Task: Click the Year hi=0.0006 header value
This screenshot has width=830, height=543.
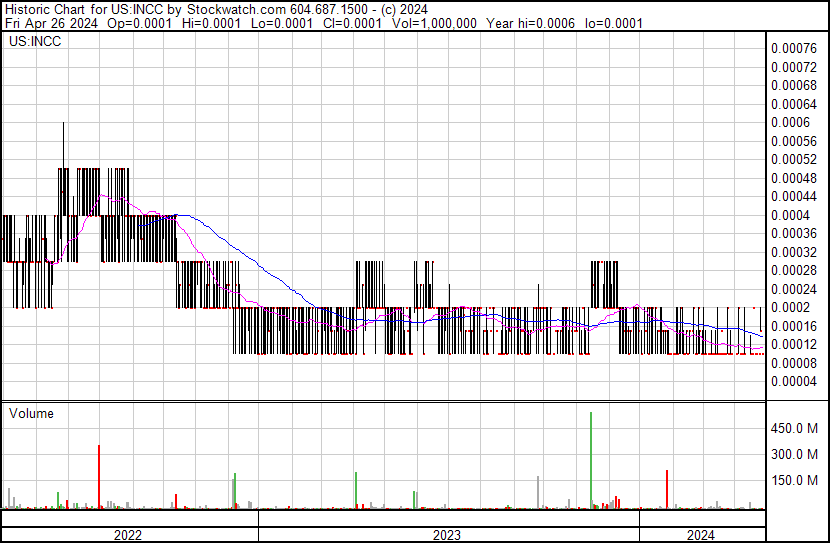Action: pyautogui.click(x=530, y=23)
